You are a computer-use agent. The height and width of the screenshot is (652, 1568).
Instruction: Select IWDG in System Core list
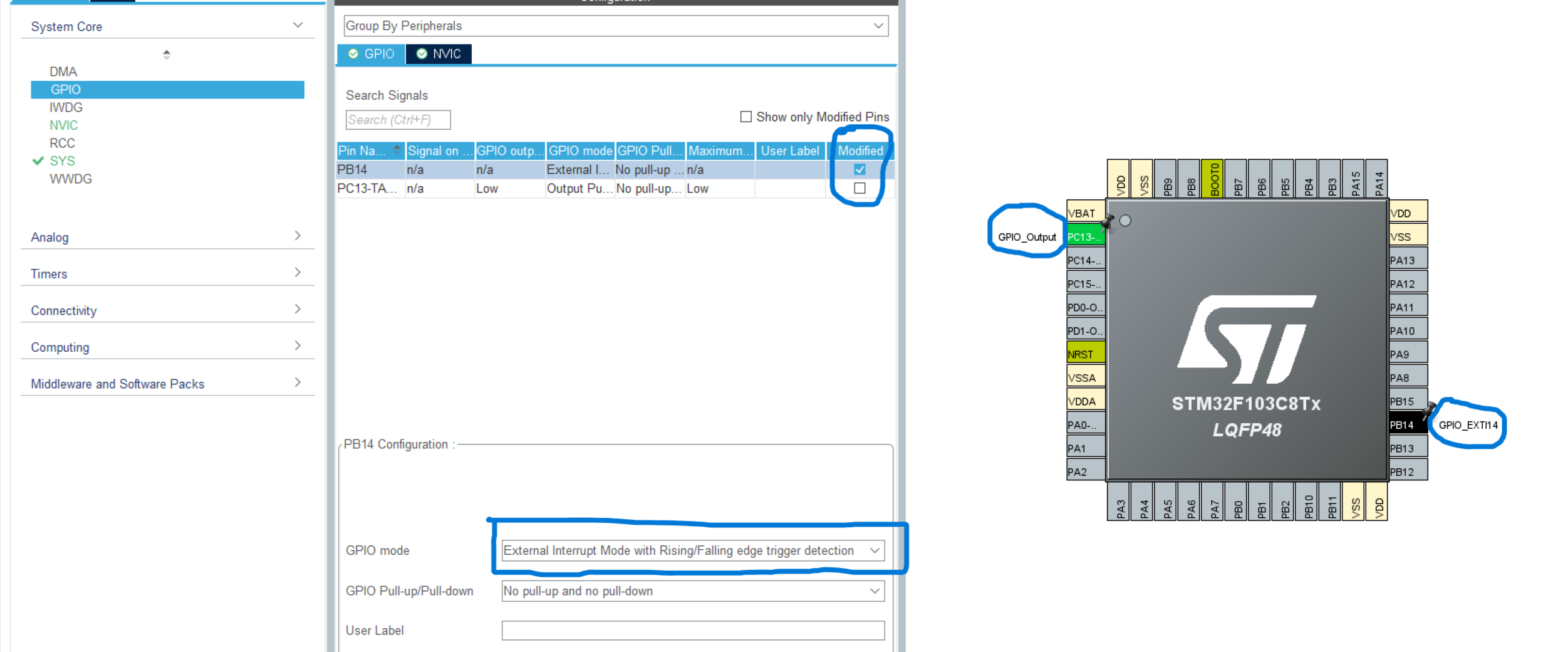click(66, 107)
